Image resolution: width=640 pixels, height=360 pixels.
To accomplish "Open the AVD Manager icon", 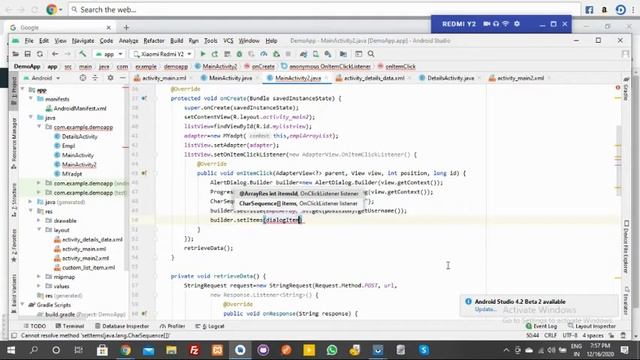I will tap(316, 54).
